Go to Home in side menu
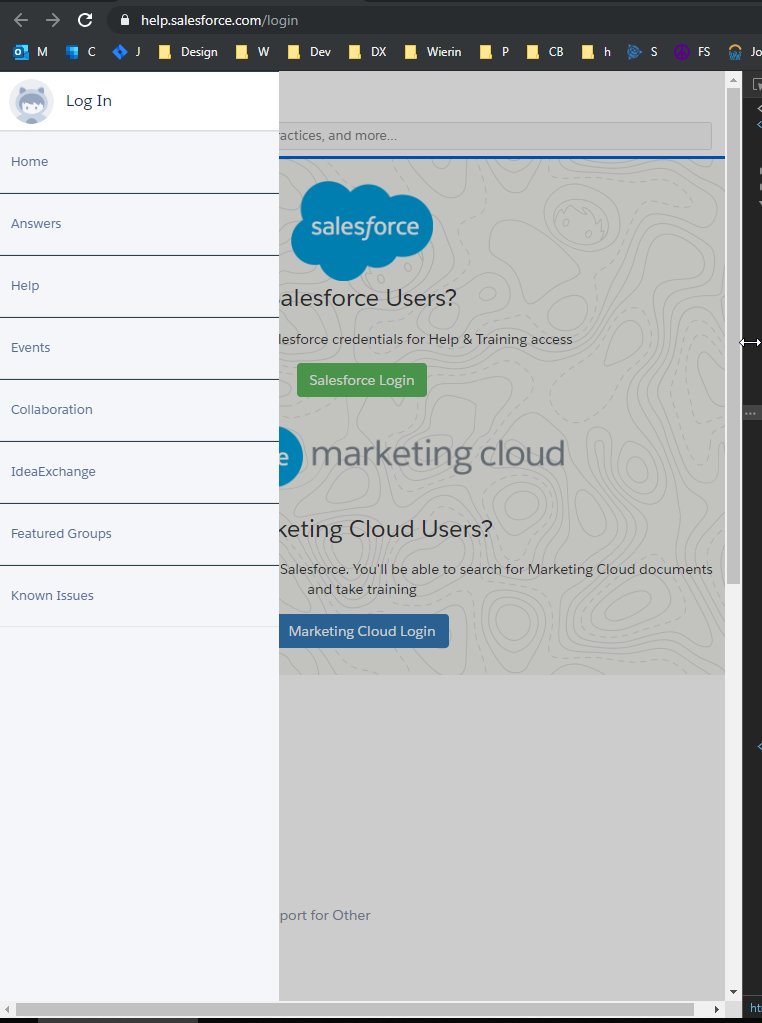 tap(139, 162)
